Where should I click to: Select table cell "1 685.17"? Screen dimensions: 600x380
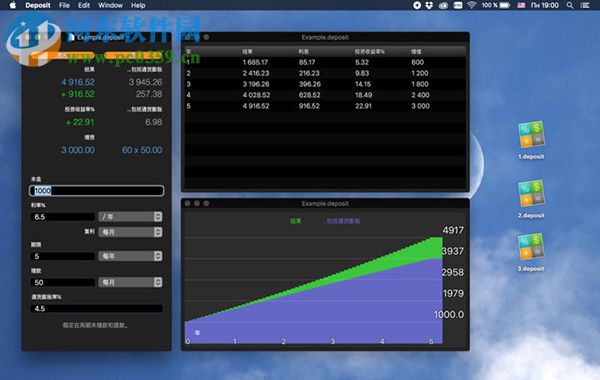[255, 62]
